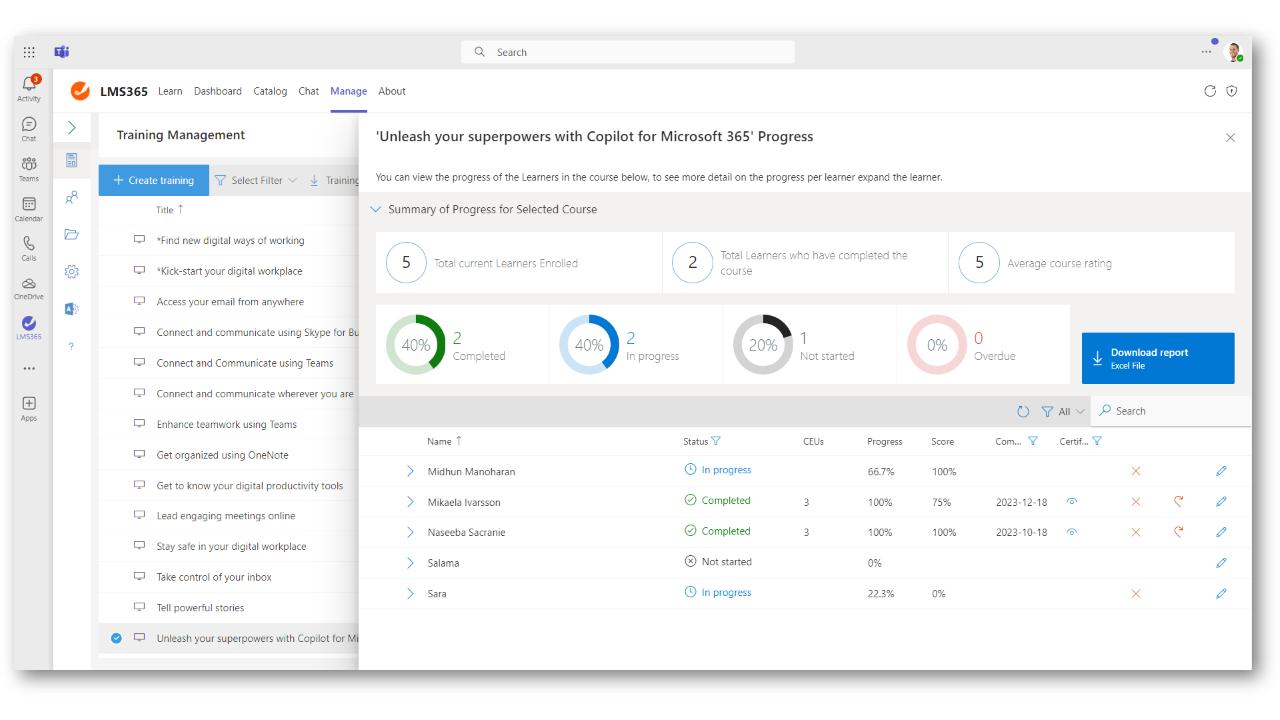The image size is (1280, 720).
Task: Expand Salama's learner row
Action: click(410, 563)
